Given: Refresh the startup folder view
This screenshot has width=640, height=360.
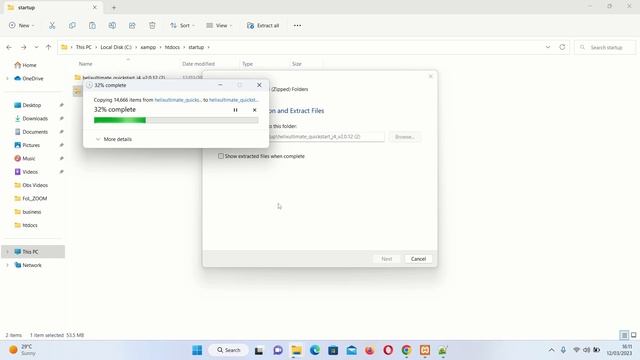Looking at the screenshot, I should click(x=562, y=47).
